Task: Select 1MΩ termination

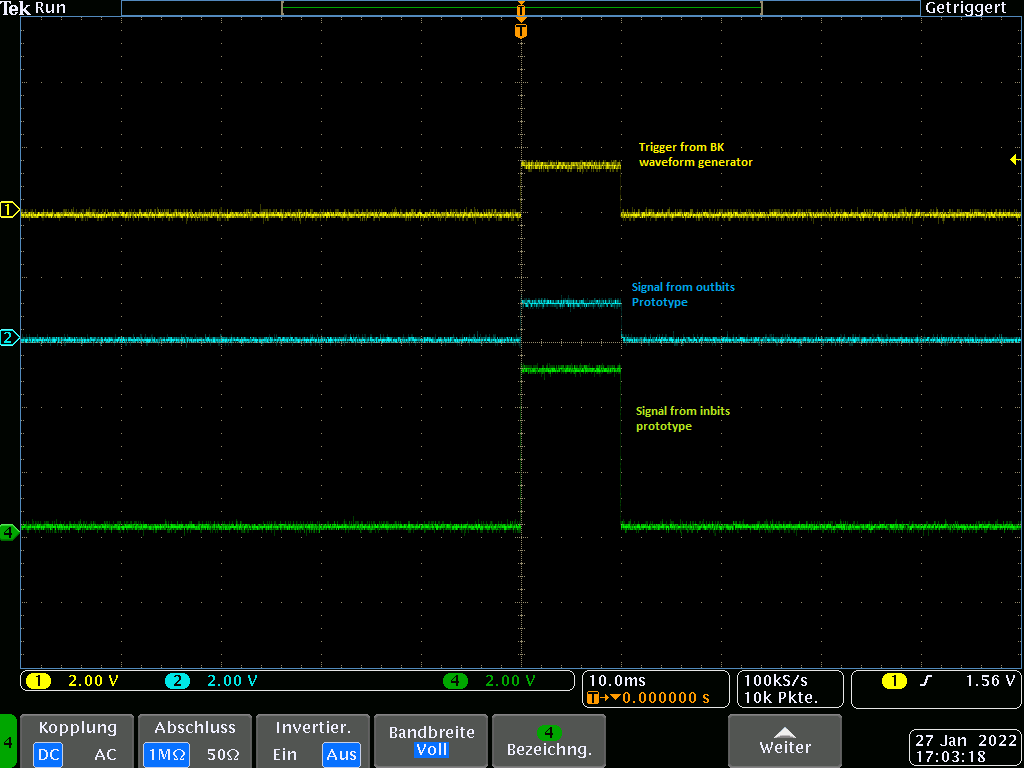Action: (164, 755)
